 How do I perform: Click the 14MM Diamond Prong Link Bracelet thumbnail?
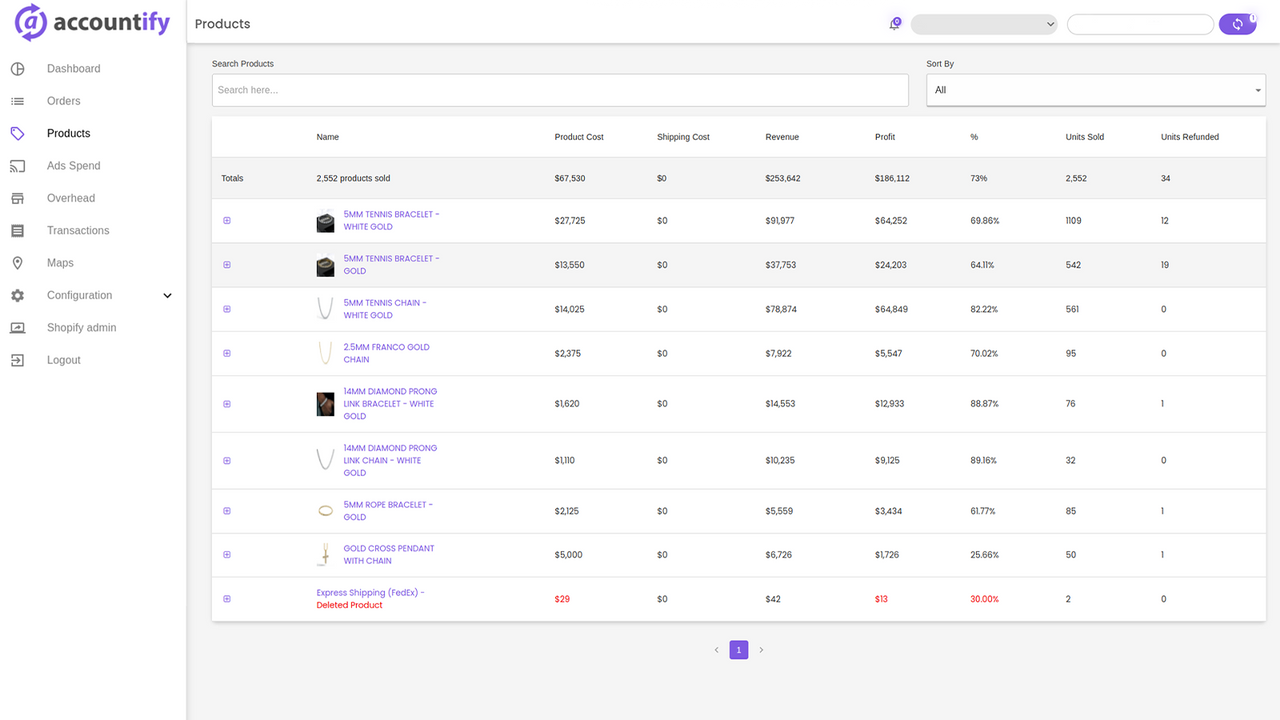point(325,404)
